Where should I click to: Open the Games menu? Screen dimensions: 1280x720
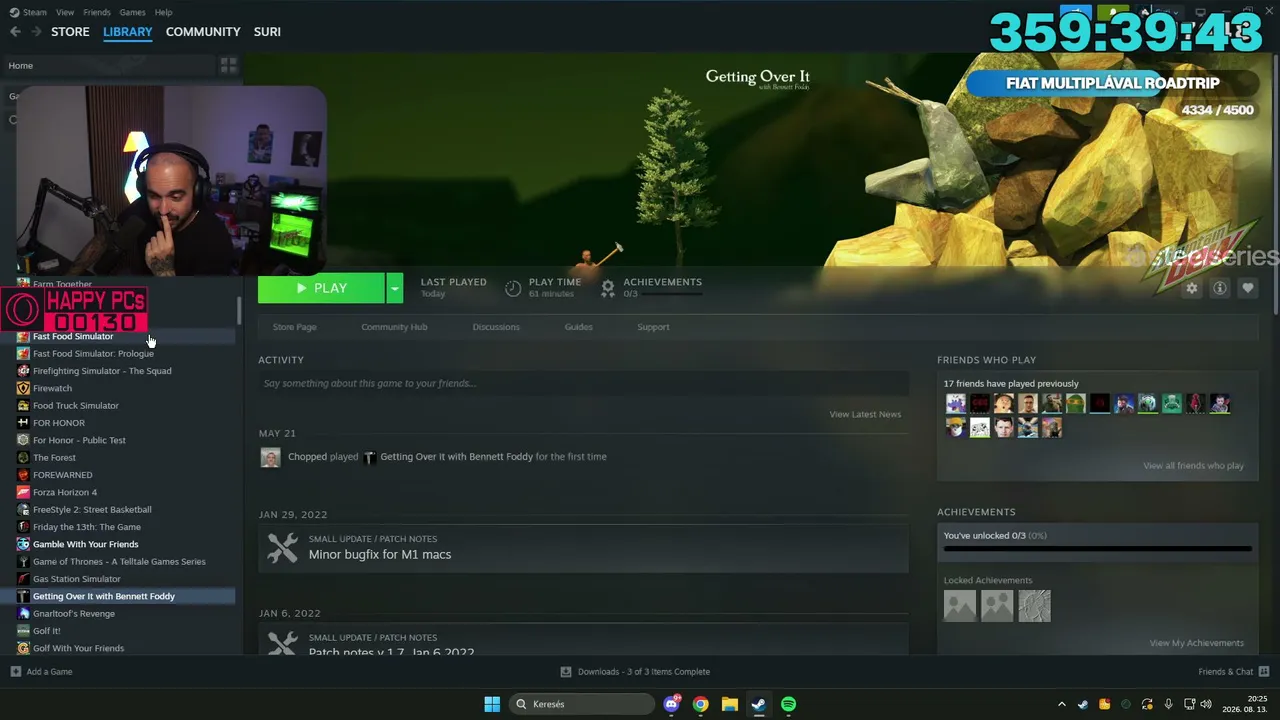pyautogui.click(x=133, y=12)
